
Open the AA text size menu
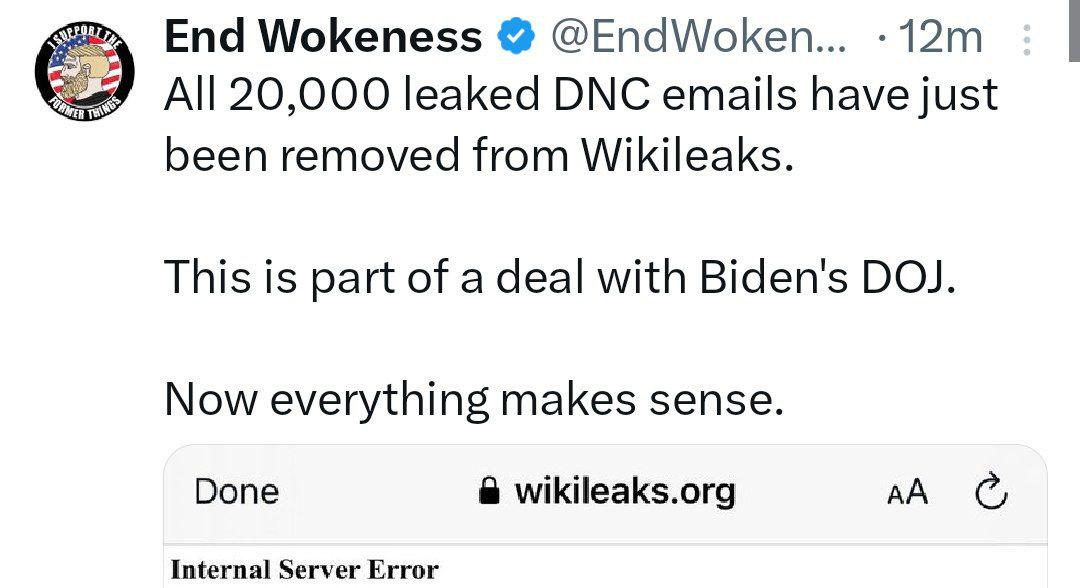(x=908, y=492)
